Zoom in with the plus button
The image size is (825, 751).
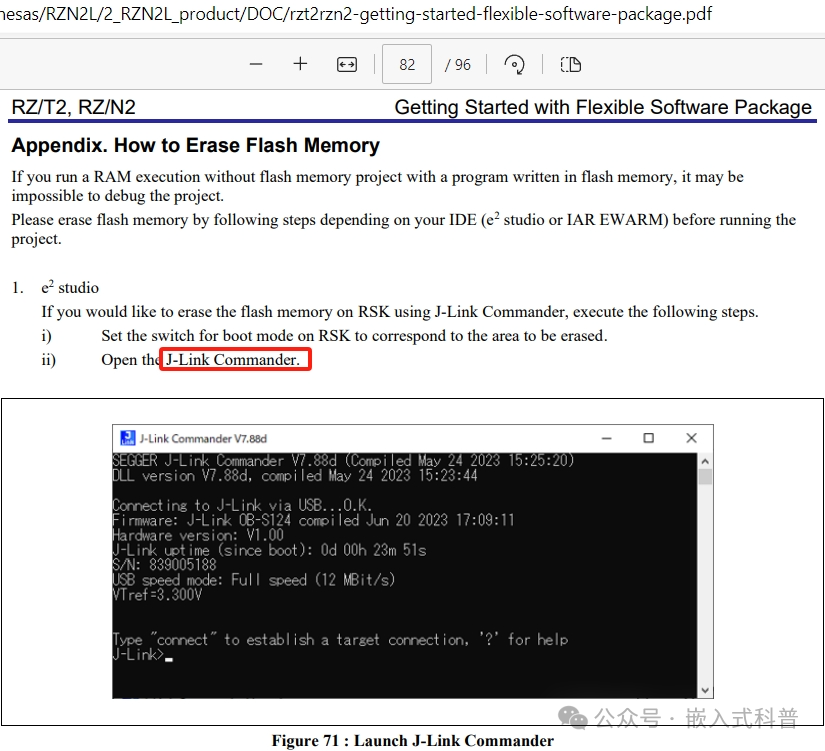[x=300, y=64]
